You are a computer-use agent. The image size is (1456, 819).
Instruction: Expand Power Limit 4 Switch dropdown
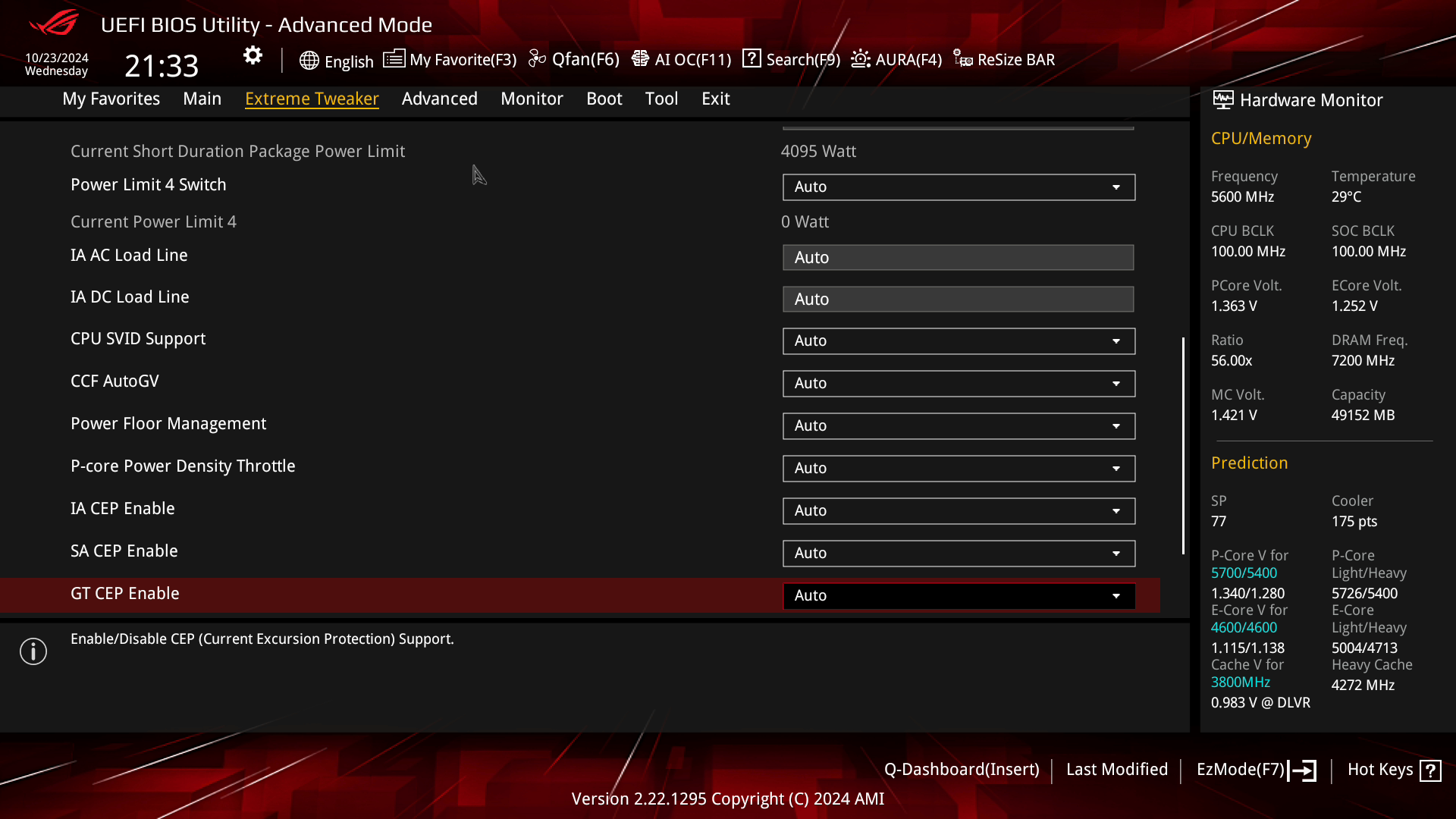[x=1117, y=187]
